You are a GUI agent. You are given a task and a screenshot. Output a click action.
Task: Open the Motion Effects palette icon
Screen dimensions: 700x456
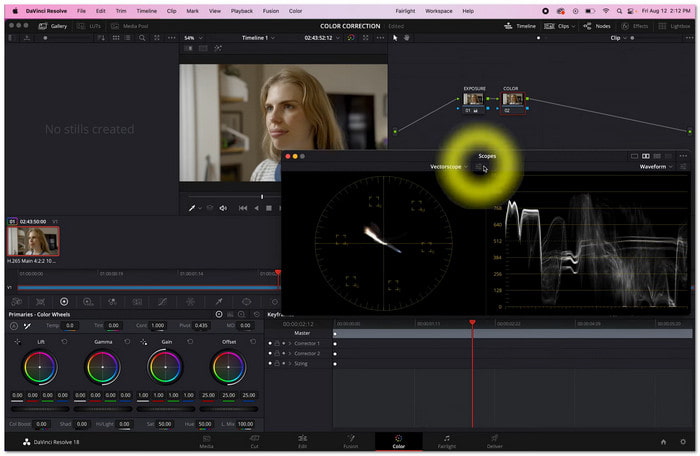tap(137, 302)
